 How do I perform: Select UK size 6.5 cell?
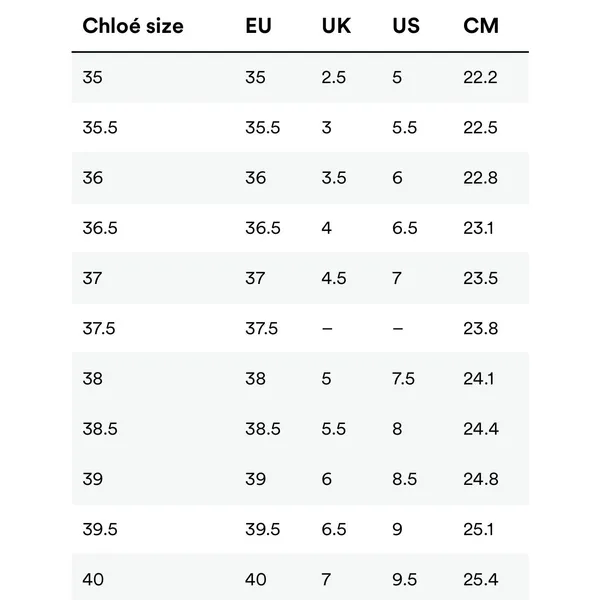pos(334,529)
